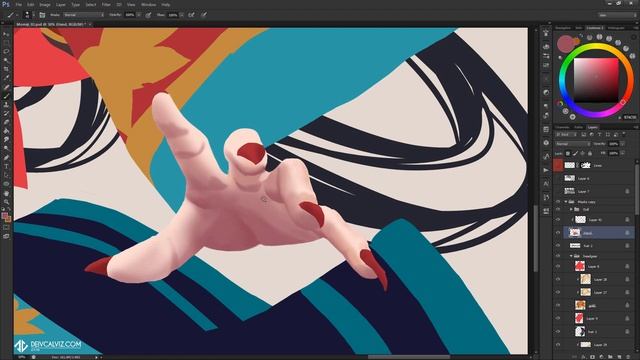Lock transparent pixels in Layers panel
Screen dimensions: 640x360
(x=568, y=153)
